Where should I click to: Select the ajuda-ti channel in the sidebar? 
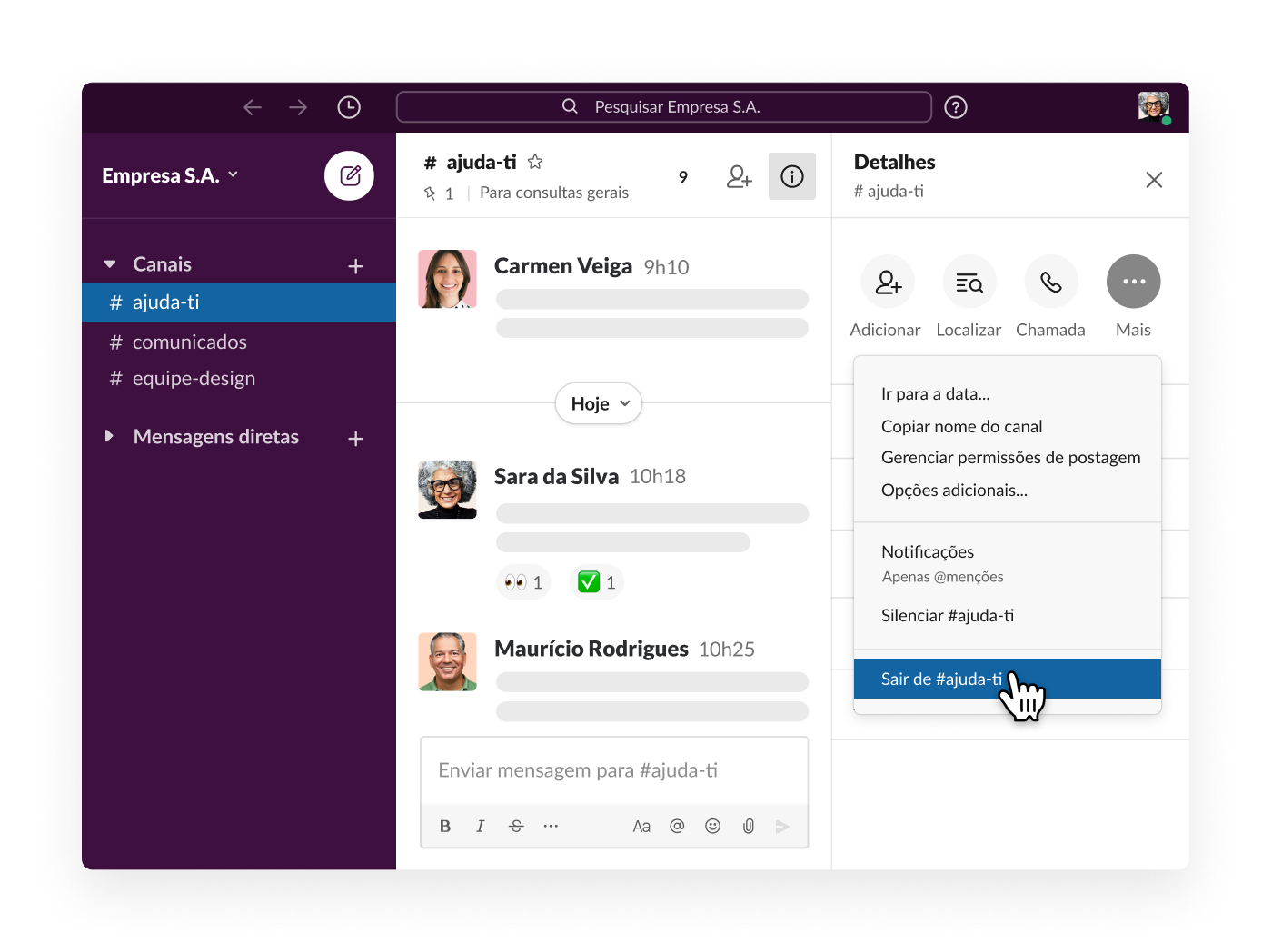pyautogui.click(x=239, y=302)
